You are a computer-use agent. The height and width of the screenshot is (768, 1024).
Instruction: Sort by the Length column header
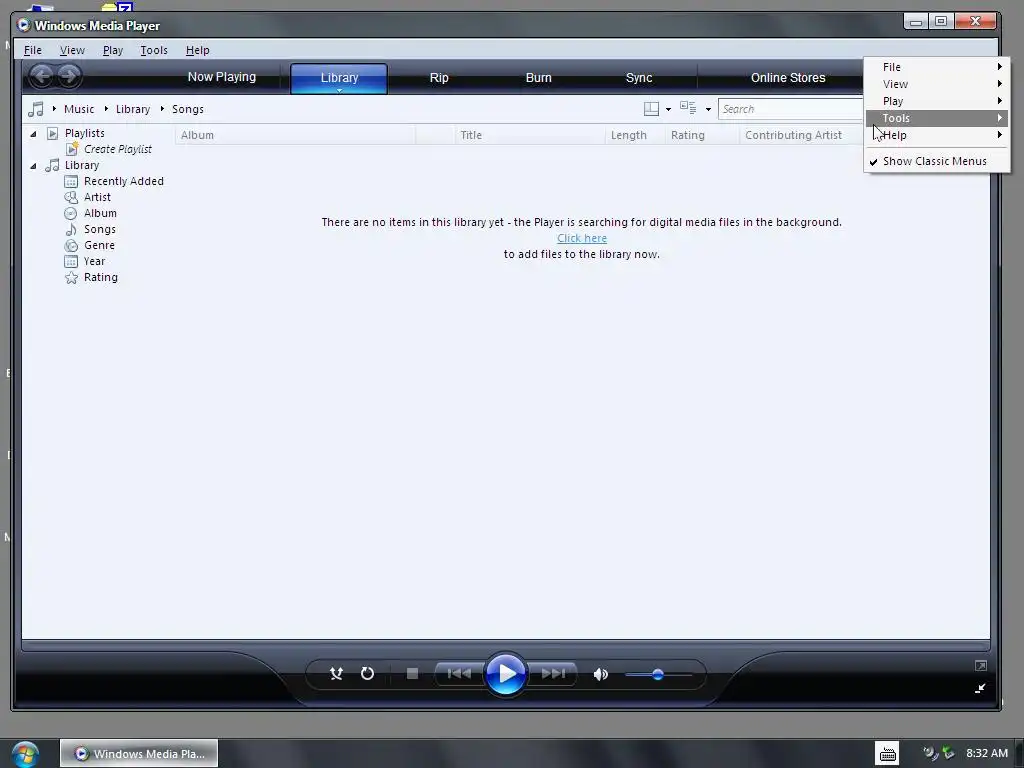point(635,135)
